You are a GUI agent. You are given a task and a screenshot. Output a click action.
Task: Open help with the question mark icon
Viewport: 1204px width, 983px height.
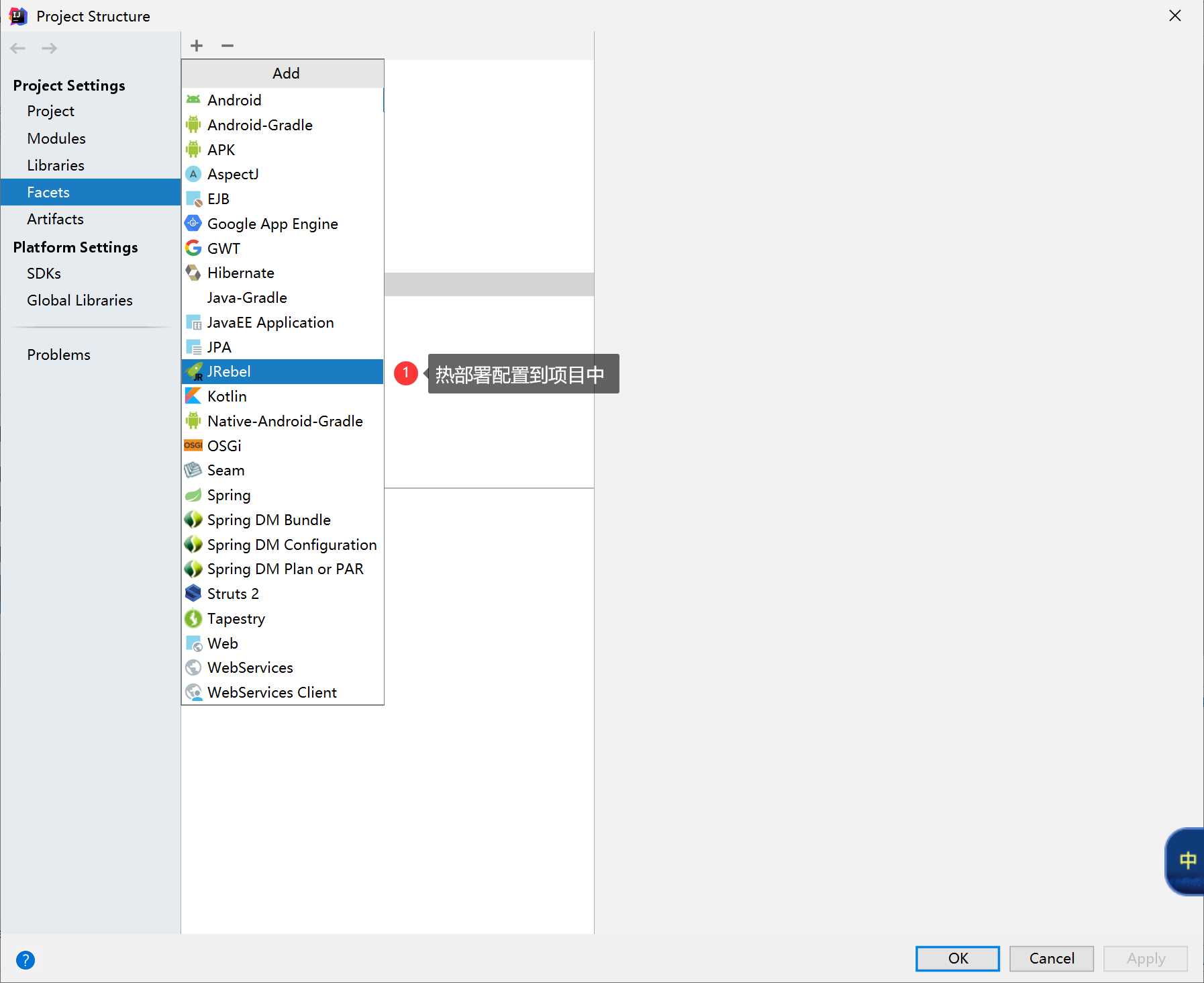26,960
